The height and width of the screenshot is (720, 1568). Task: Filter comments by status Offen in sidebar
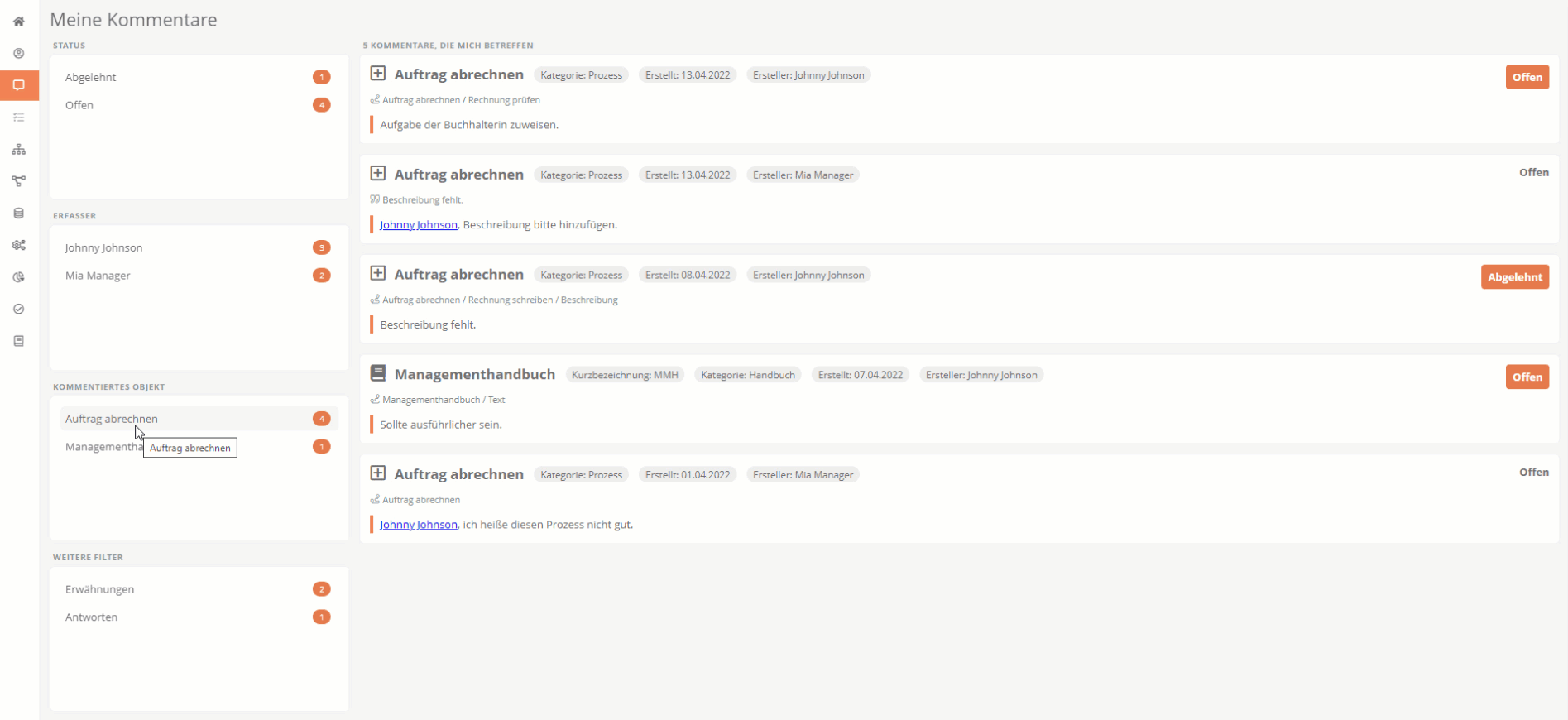tap(199, 105)
